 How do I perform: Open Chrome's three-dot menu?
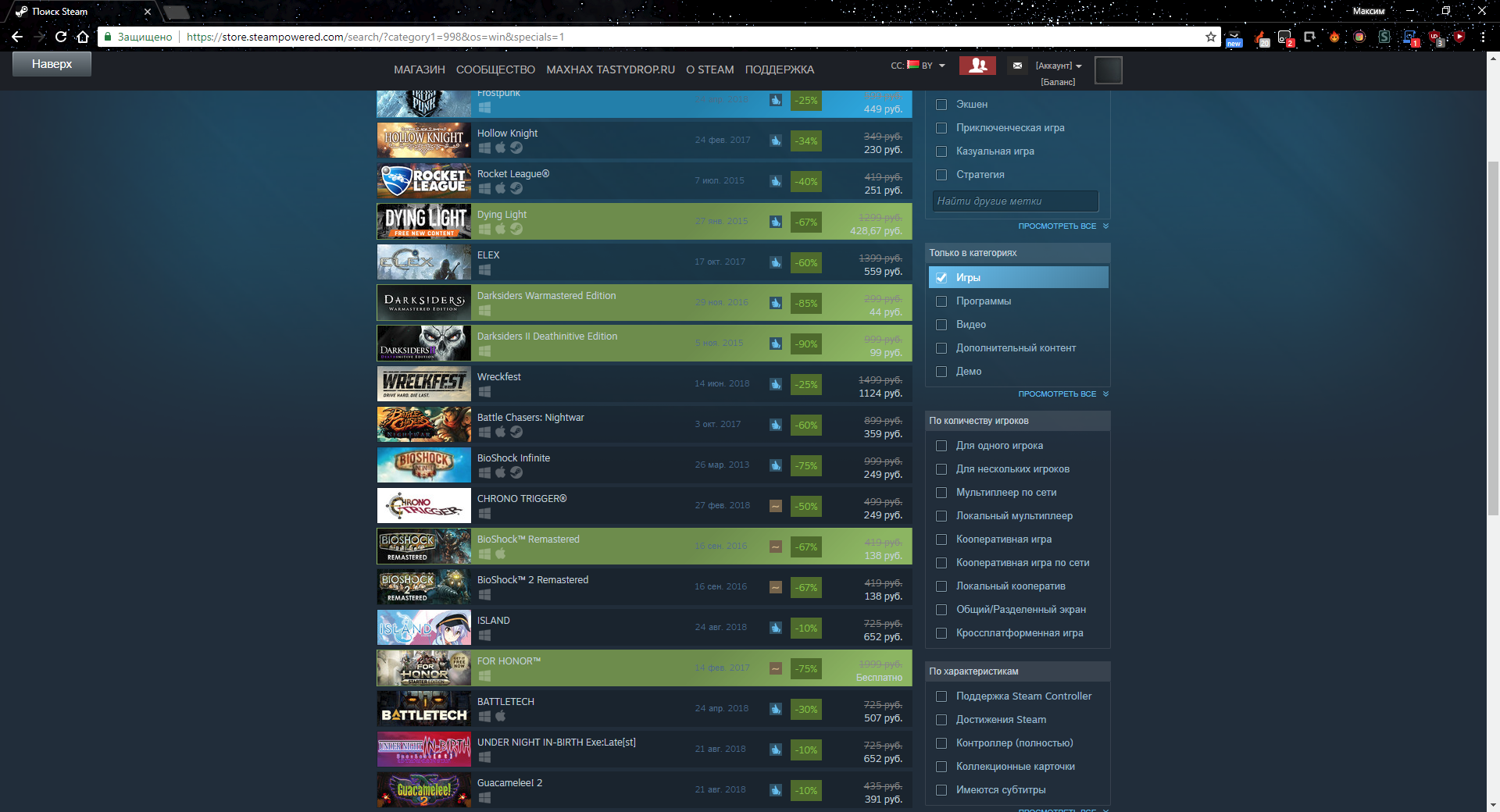[x=1483, y=37]
